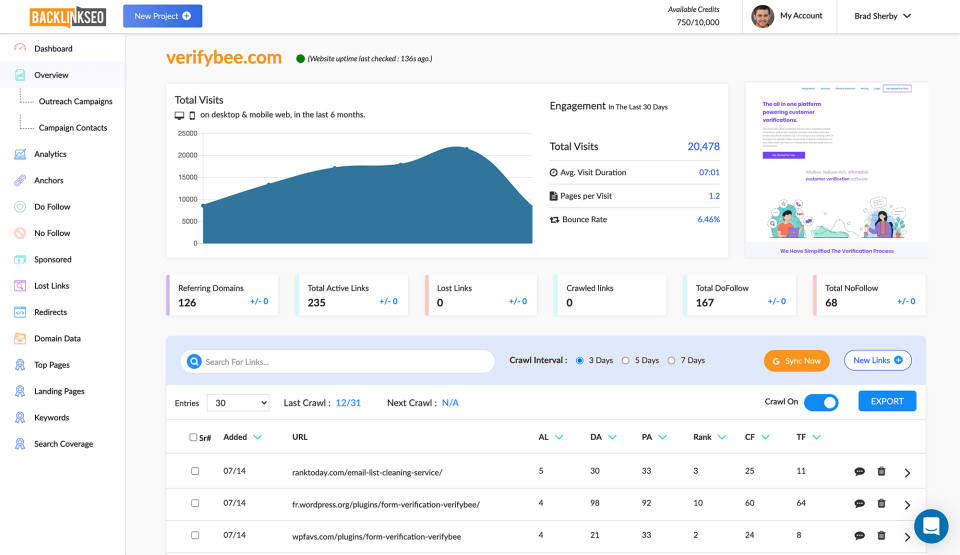Check the select-all Sr# checkbox
Image resolution: width=960 pixels, height=555 pixels.
[193, 437]
